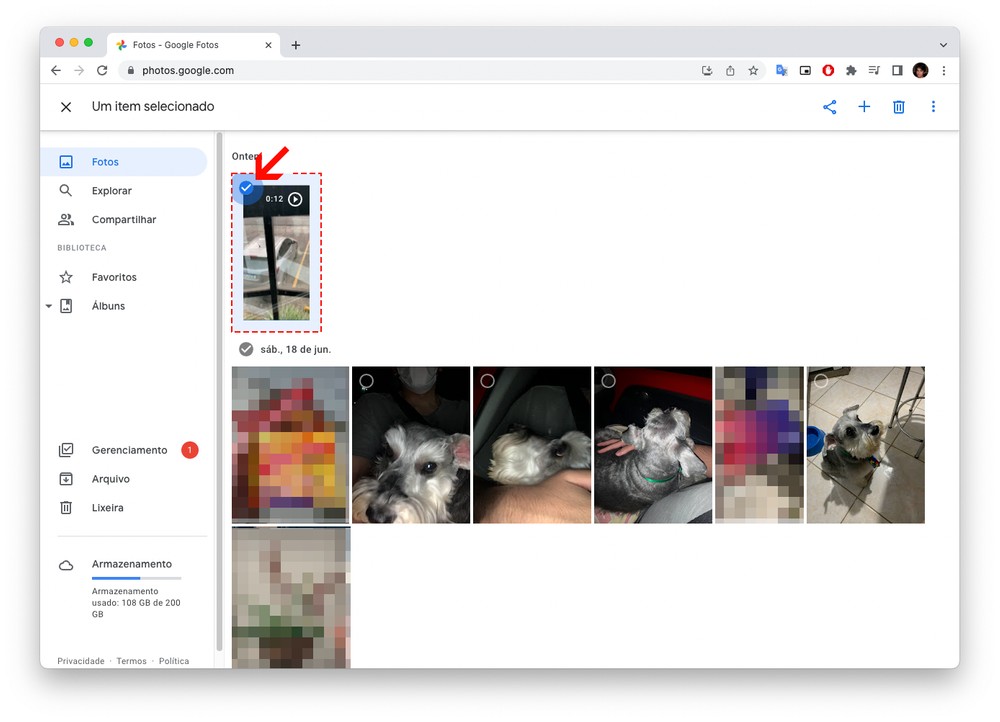Clear selection with the X icon
Screen dimensions: 1000x722
pyautogui.click(x=66, y=107)
